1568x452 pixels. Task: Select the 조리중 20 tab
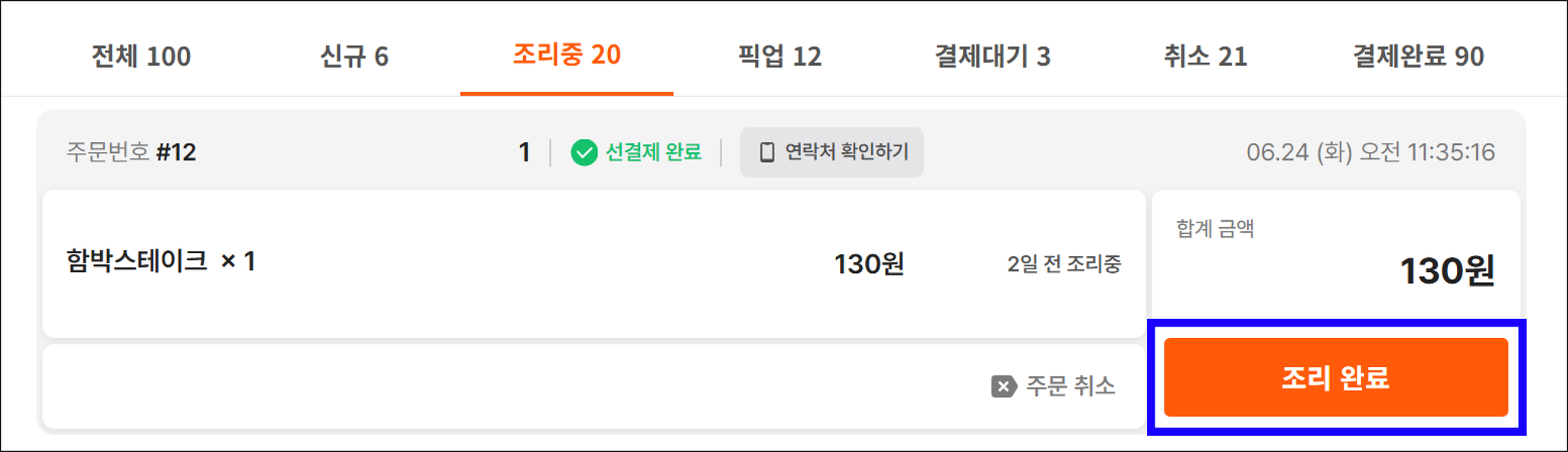point(567,55)
